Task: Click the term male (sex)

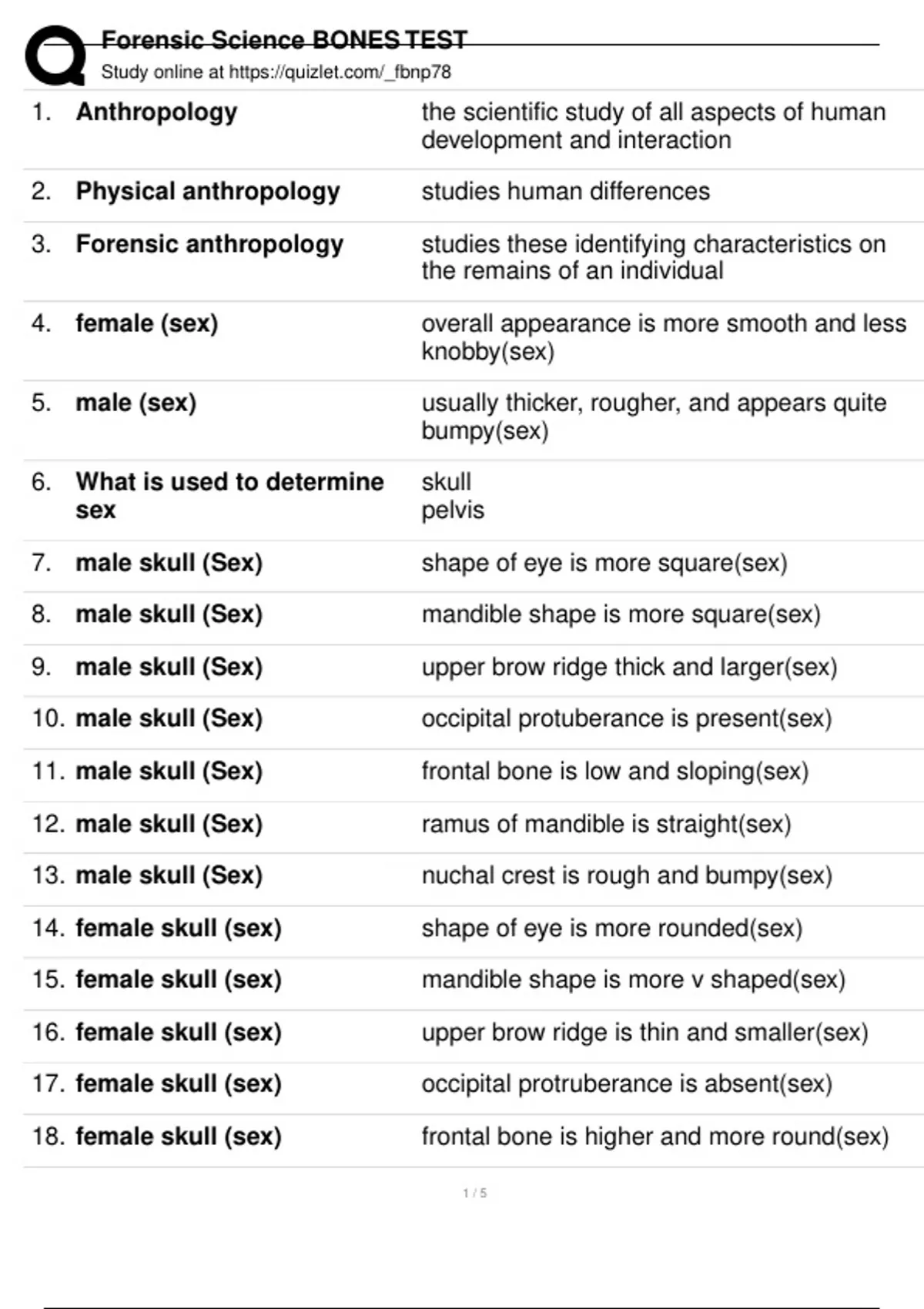Action: click(x=136, y=403)
